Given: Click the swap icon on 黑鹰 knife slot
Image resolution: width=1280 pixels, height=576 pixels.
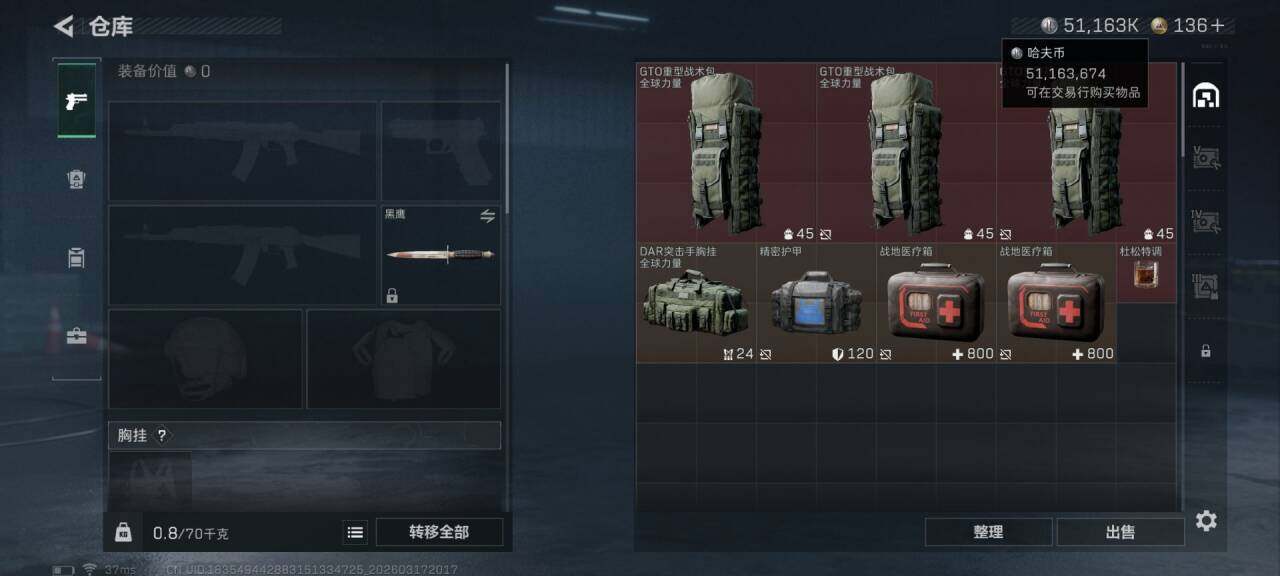Looking at the screenshot, I should coord(488,216).
